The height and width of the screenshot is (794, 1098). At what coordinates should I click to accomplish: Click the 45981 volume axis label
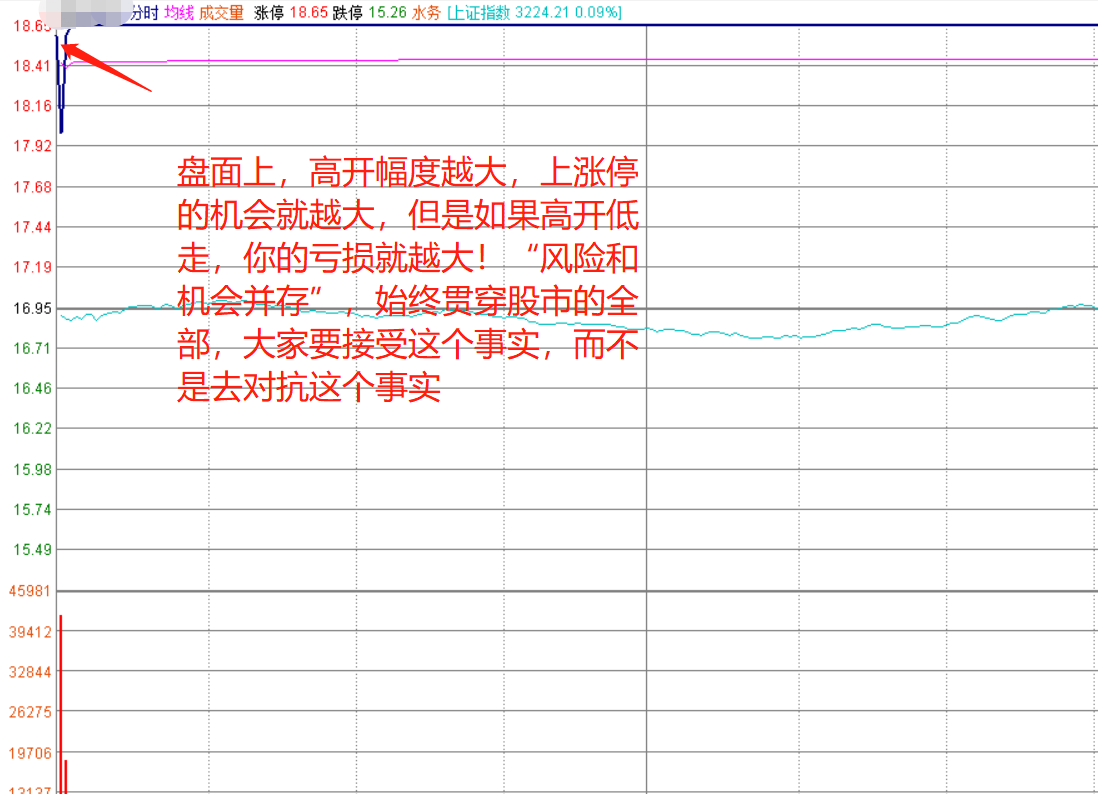30,591
